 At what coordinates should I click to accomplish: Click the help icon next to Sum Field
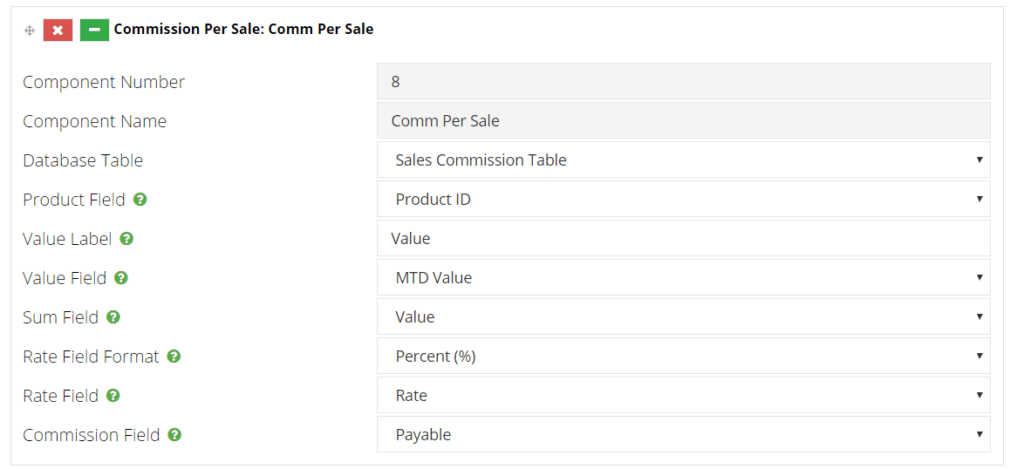(113, 317)
